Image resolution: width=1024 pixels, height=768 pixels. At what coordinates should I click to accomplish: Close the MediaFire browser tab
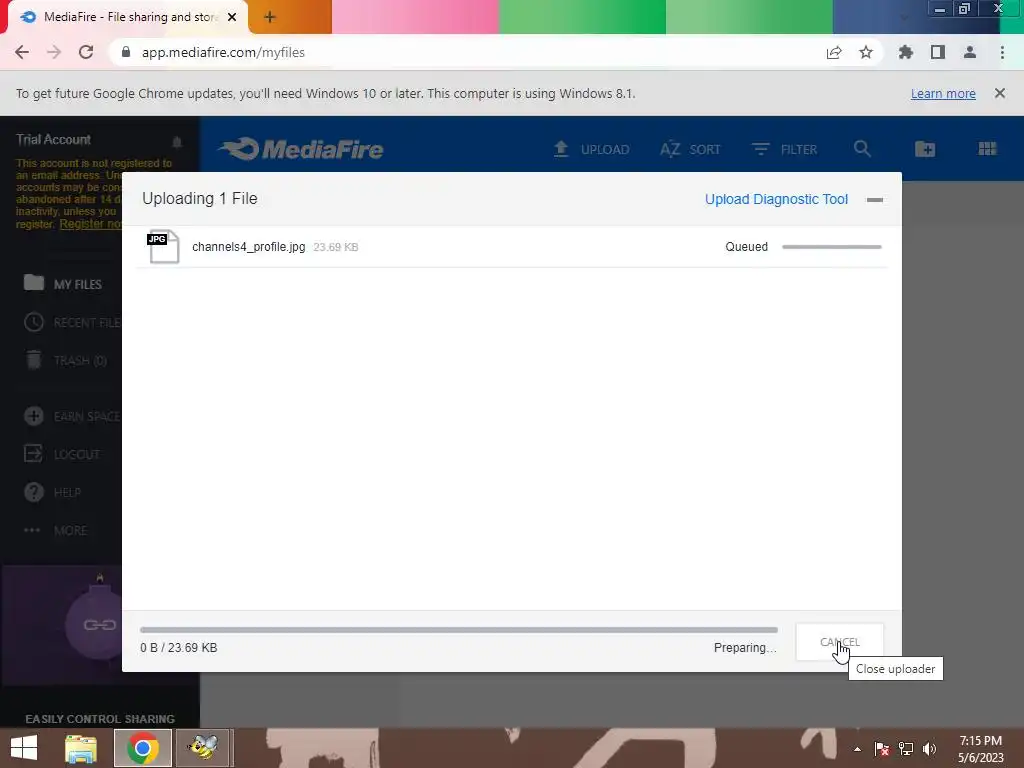coord(232,17)
